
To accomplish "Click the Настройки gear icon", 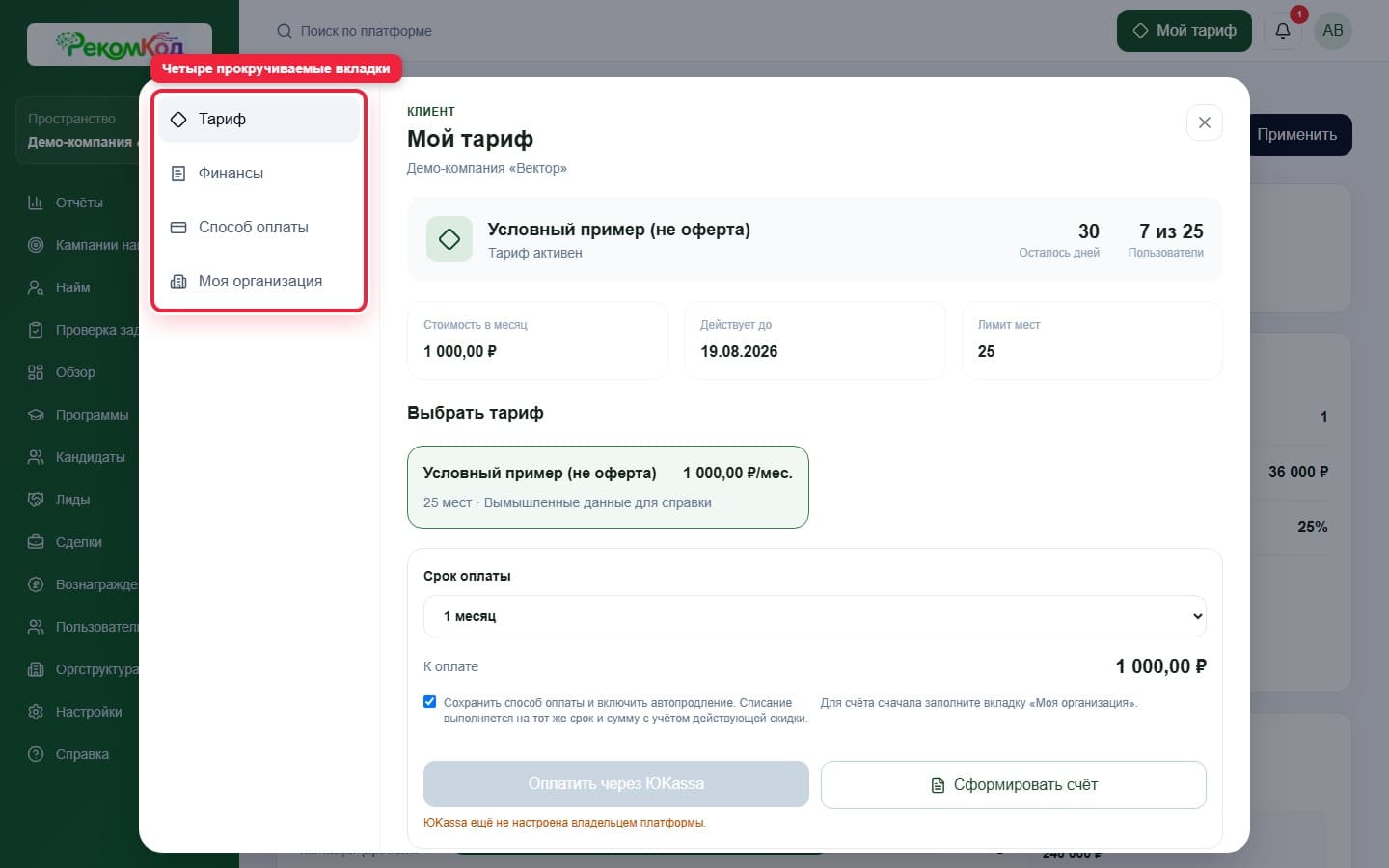I will (x=36, y=712).
